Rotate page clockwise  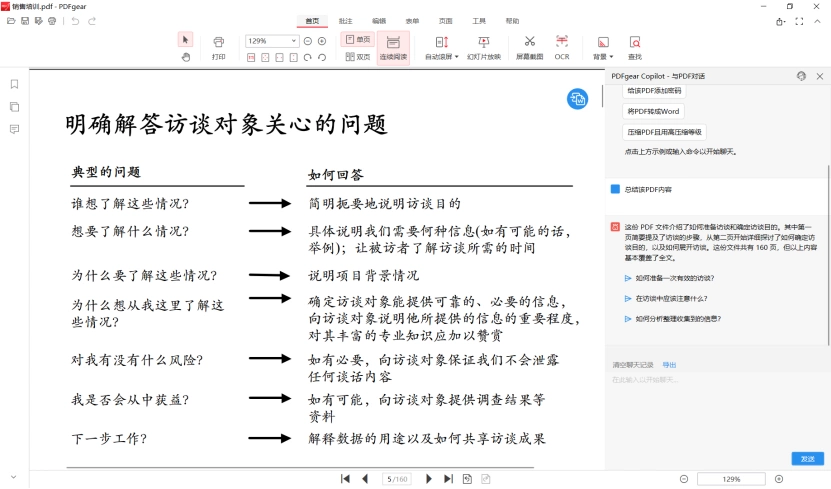point(307,57)
